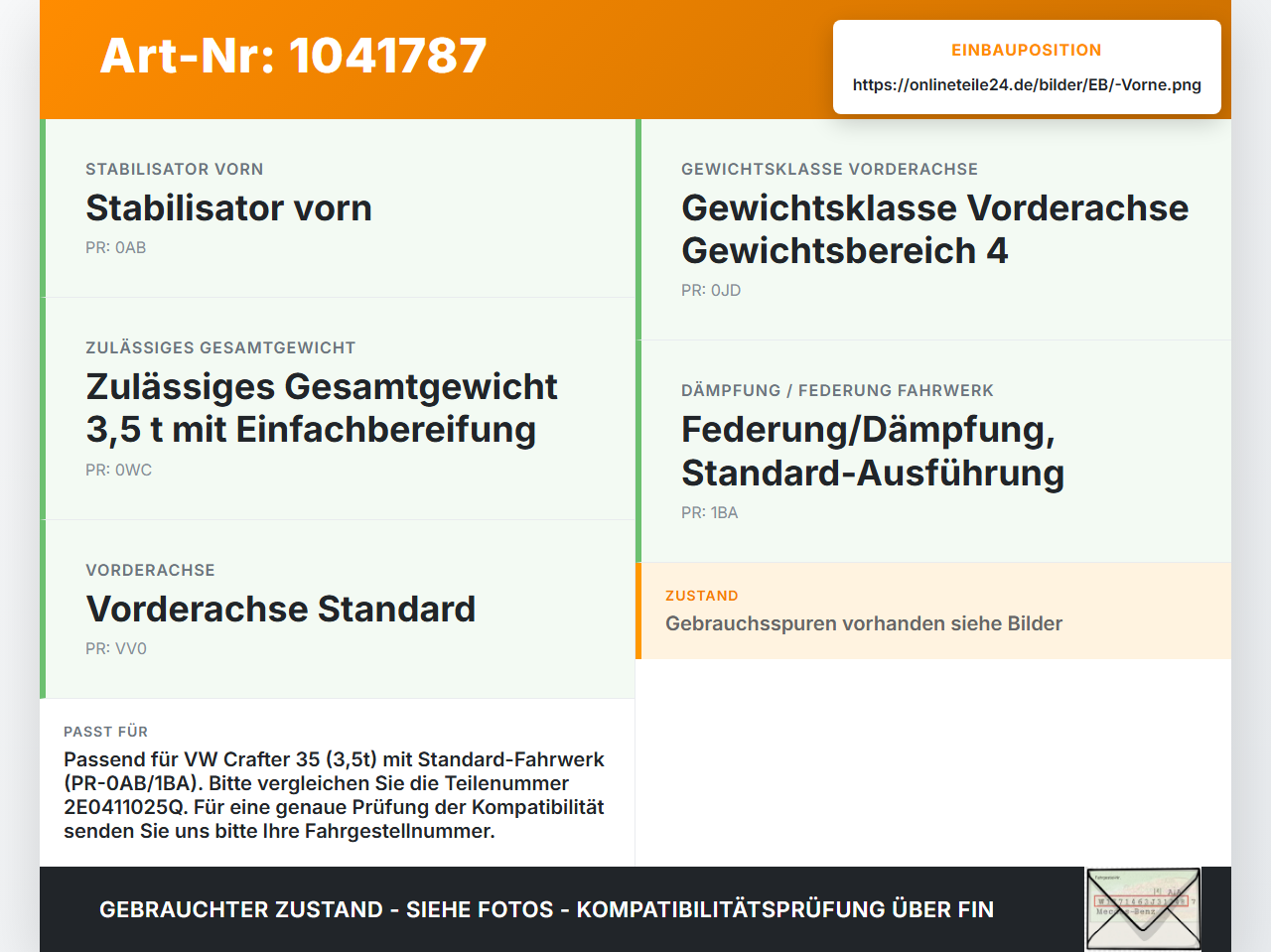The width and height of the screenshot is (1271, 952).
Task: Click the STABILISATOR VORN small caption
Action: pos(174,170)
